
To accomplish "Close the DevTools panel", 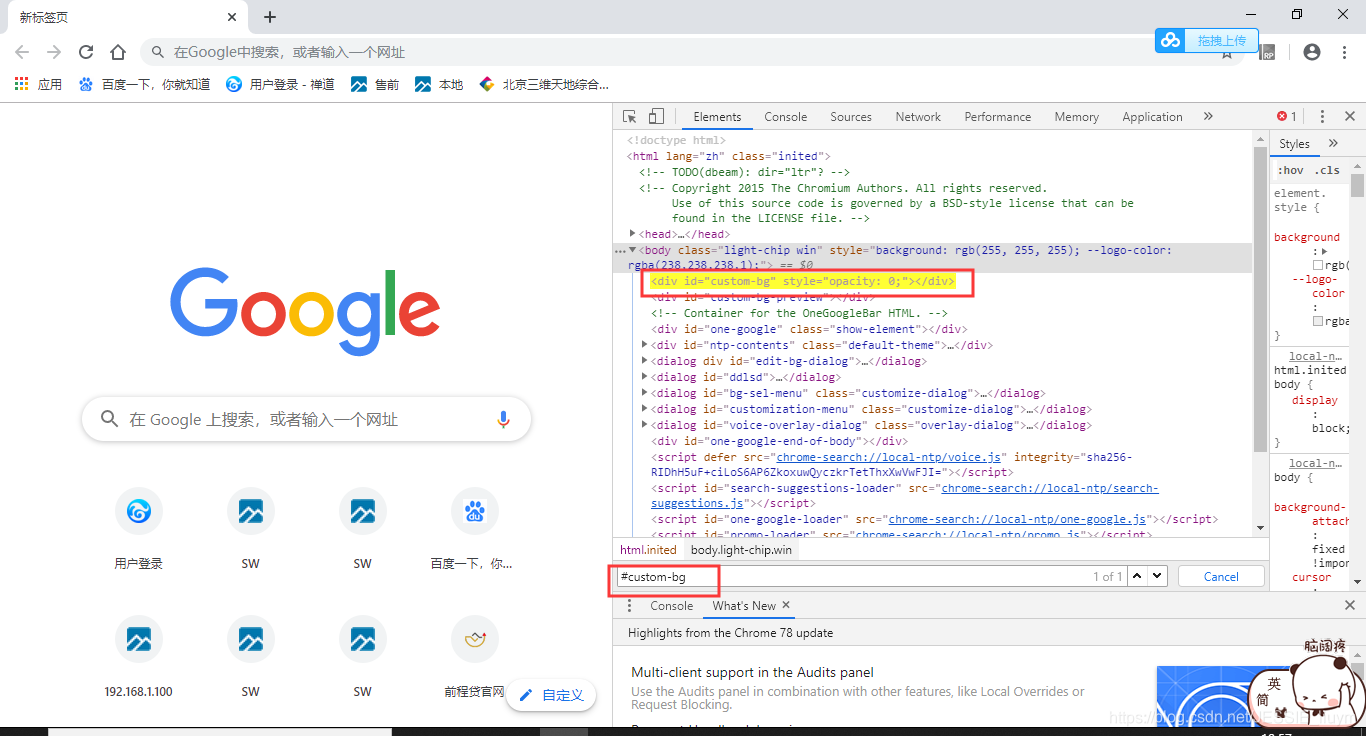I will point(1349,117).
